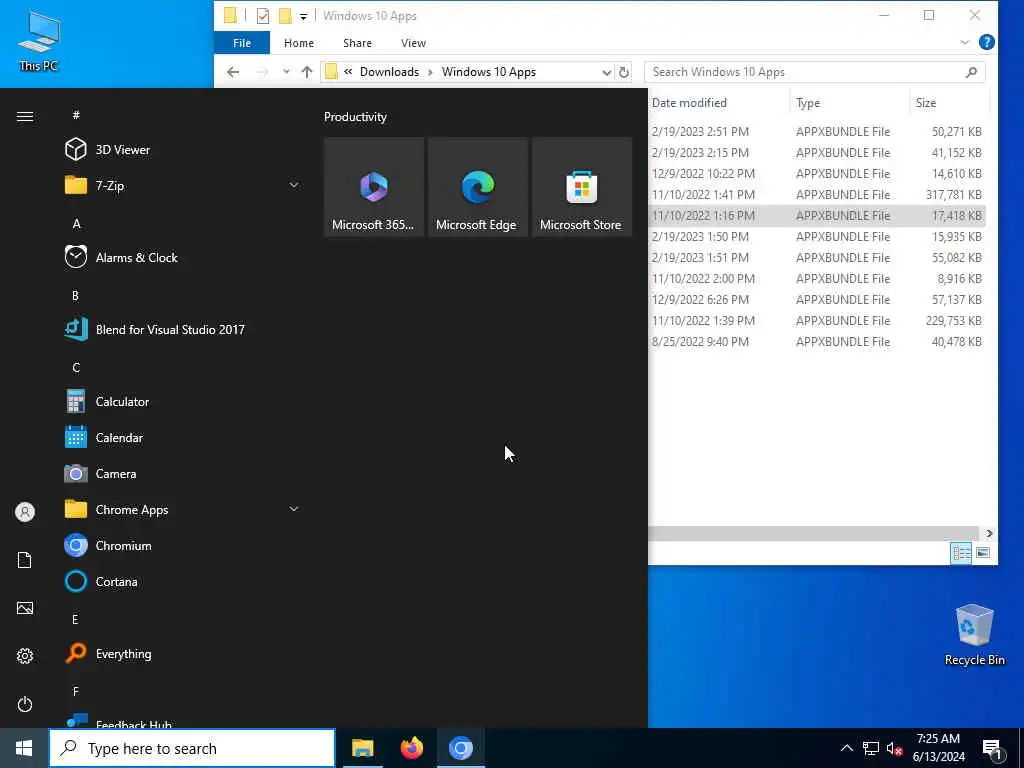The height and width of the screenshot is (768, 1024).
Task: Open the recent locations dropdown arrow
Action: [286, 72]
